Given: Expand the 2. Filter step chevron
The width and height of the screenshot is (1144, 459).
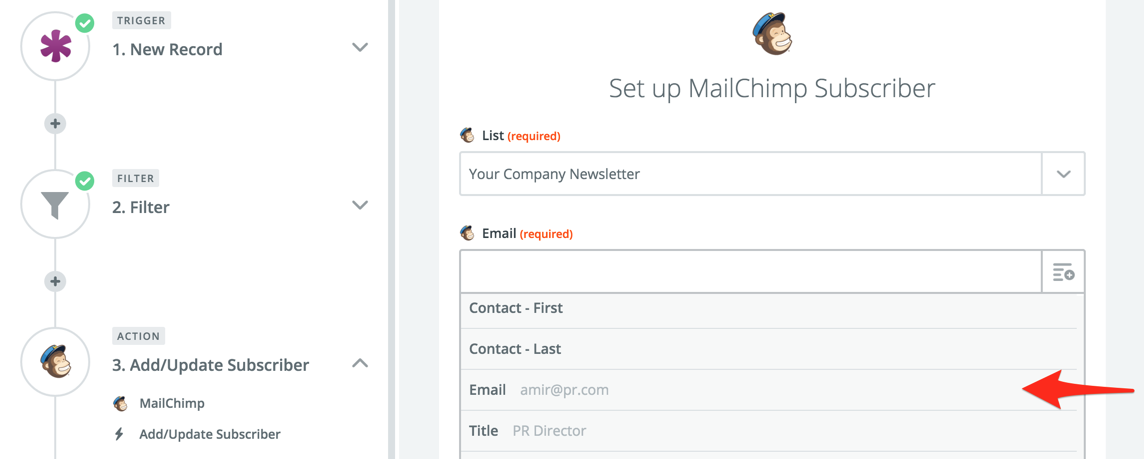Looking at the screenshot, I should click(x=360, y=205).
